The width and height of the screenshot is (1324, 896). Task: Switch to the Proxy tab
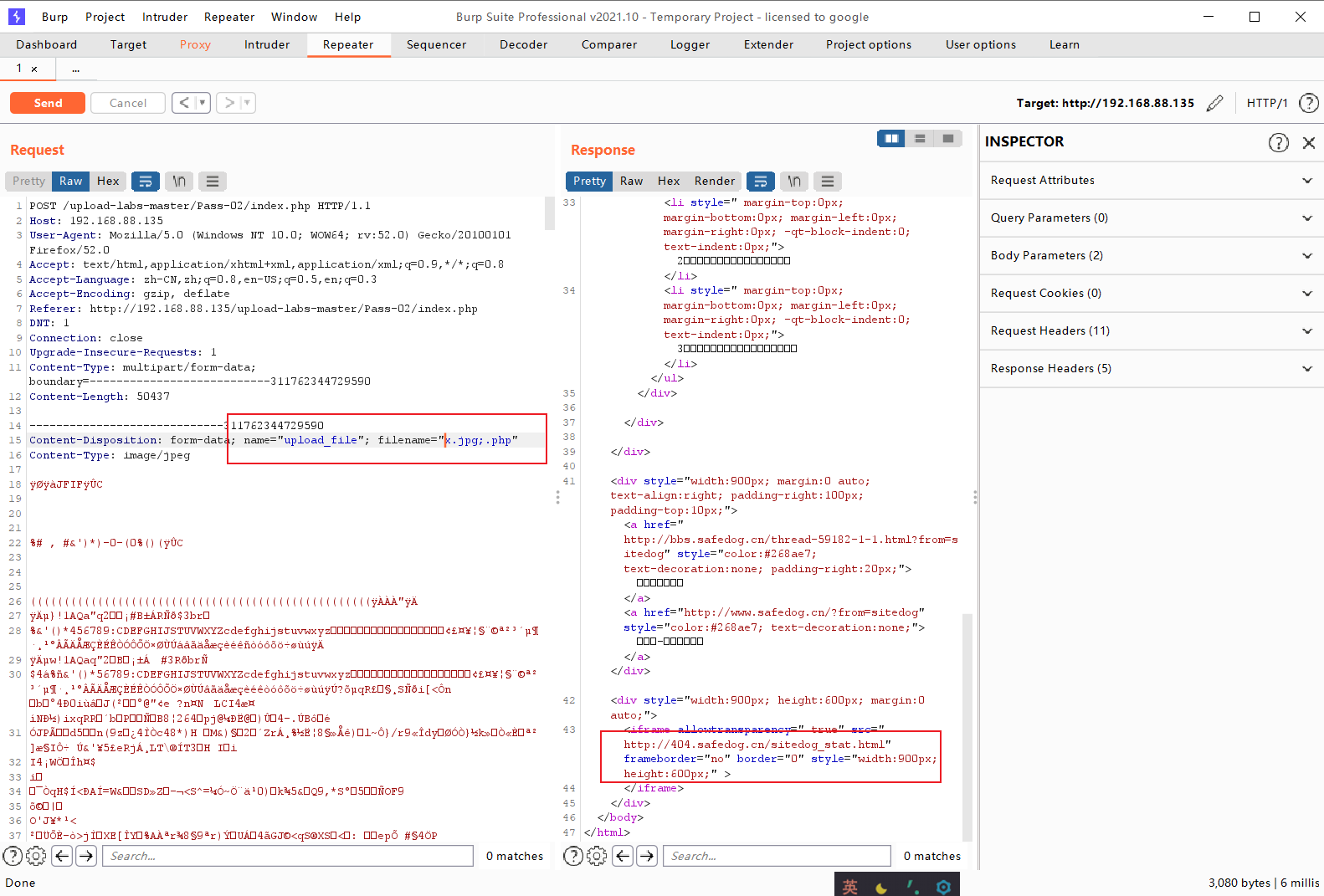[195, 45]
